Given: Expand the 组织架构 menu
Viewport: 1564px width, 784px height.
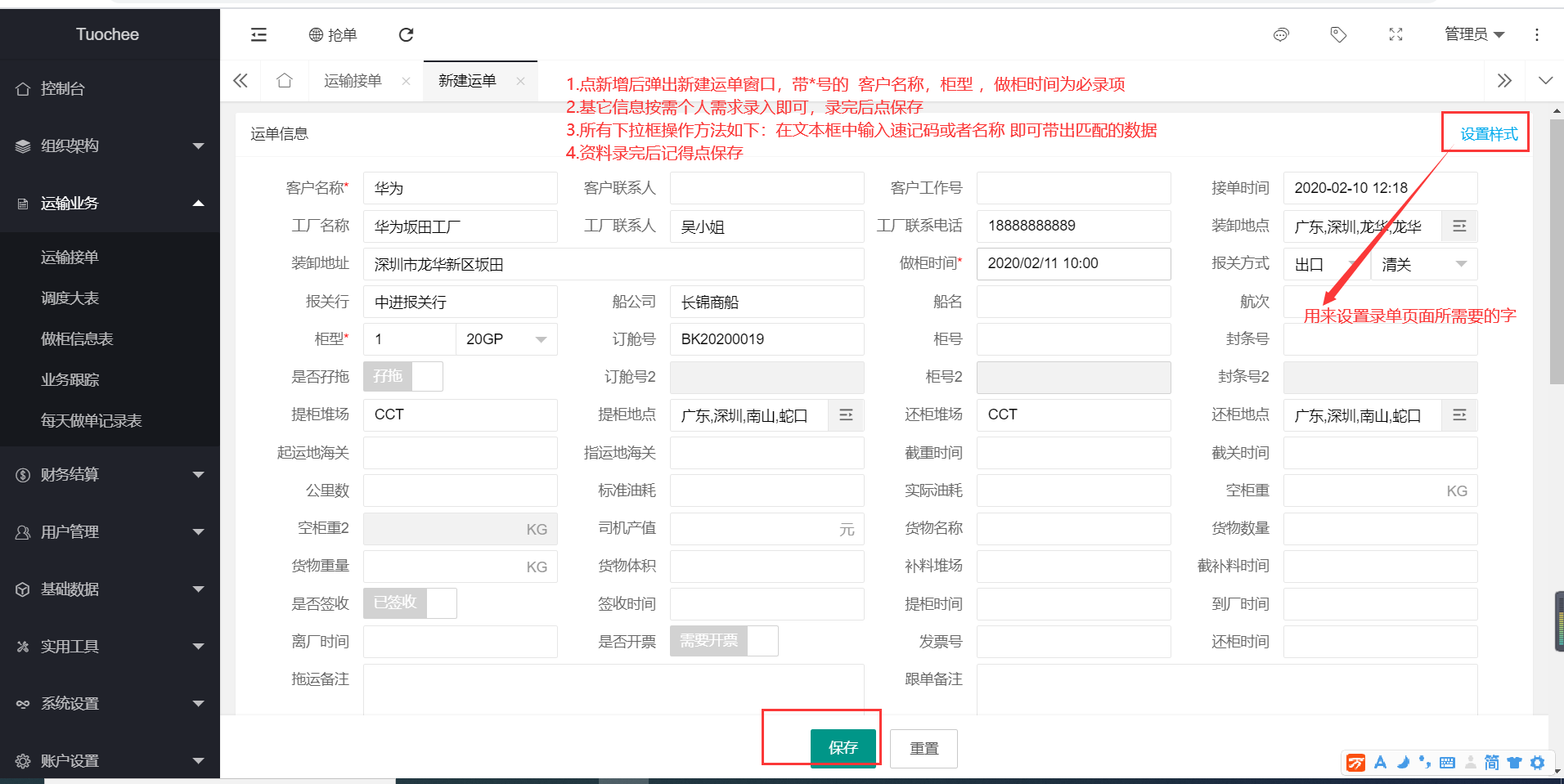Looking at the screenshot, I should click(x=110, y=146).
